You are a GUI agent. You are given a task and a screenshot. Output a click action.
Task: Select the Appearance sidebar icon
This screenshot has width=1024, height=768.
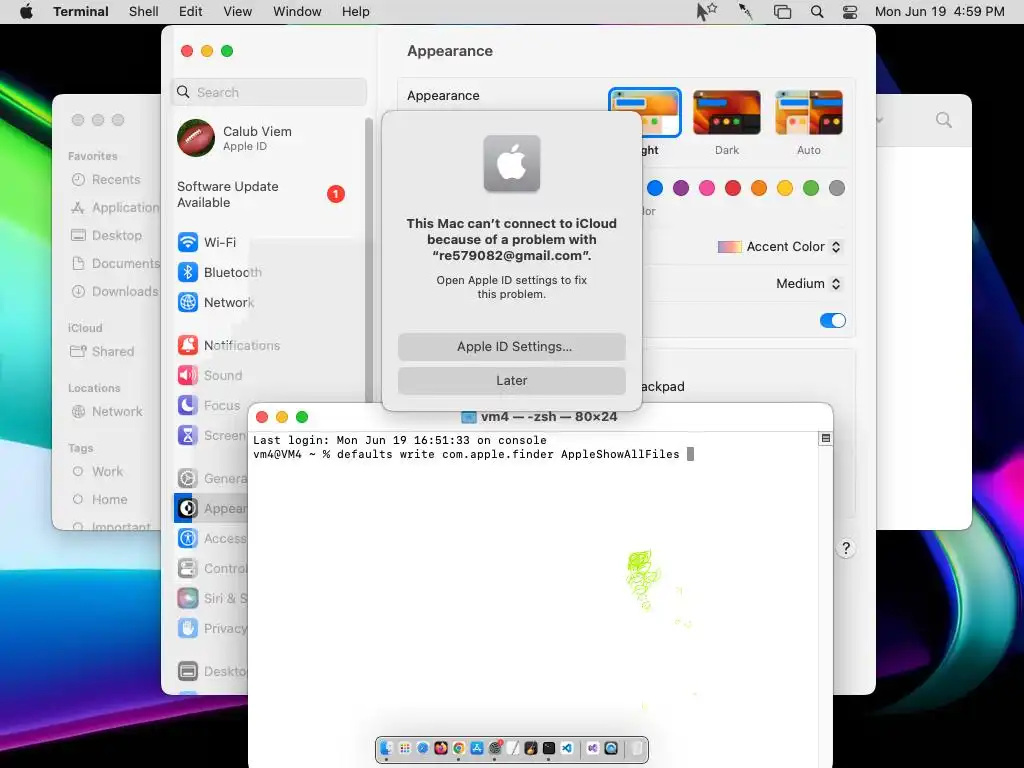(x=188, y=508)
